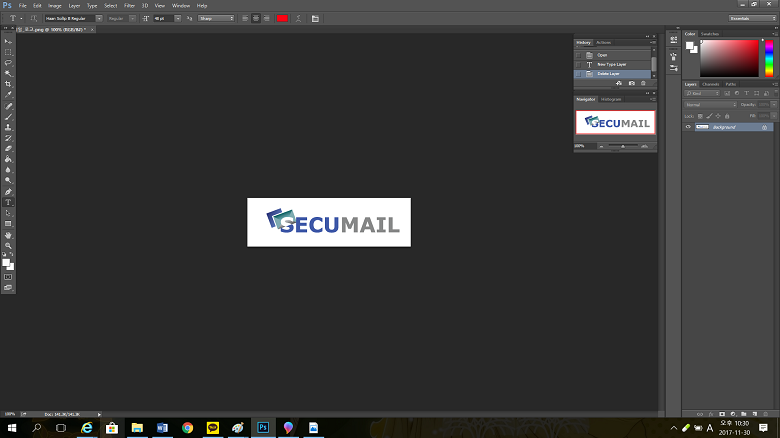Select the Move tool
The height and width of the screenshot is (438, 780).
(x=8, y=41)
